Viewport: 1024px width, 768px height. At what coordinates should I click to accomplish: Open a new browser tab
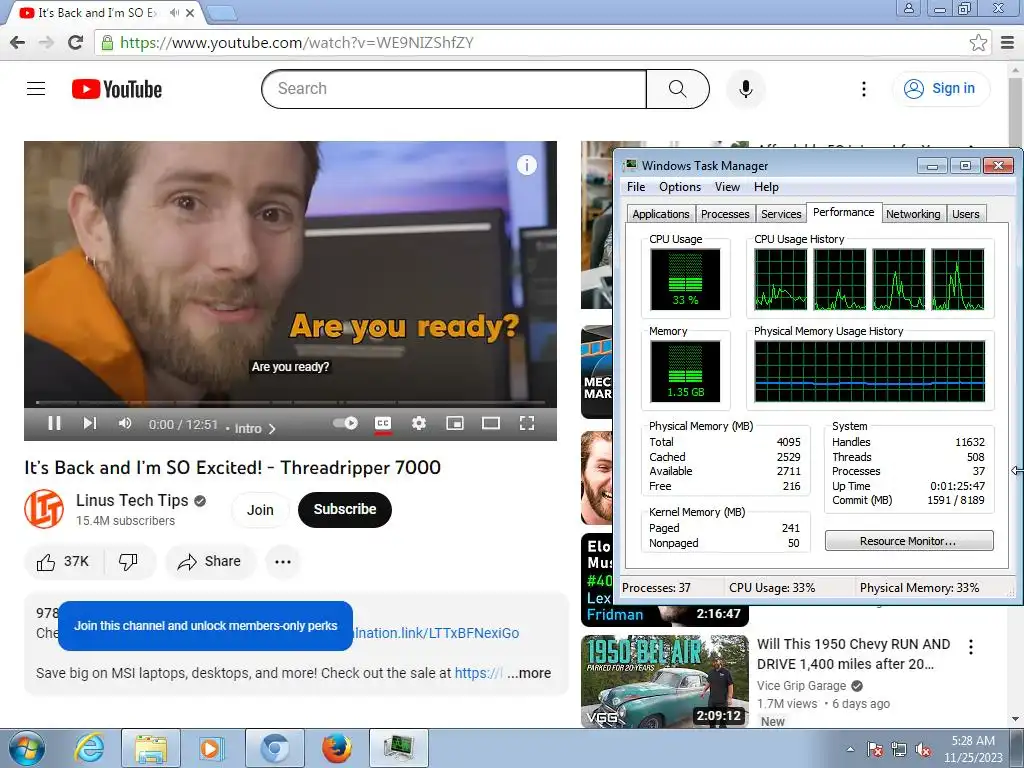click(221, 12)
